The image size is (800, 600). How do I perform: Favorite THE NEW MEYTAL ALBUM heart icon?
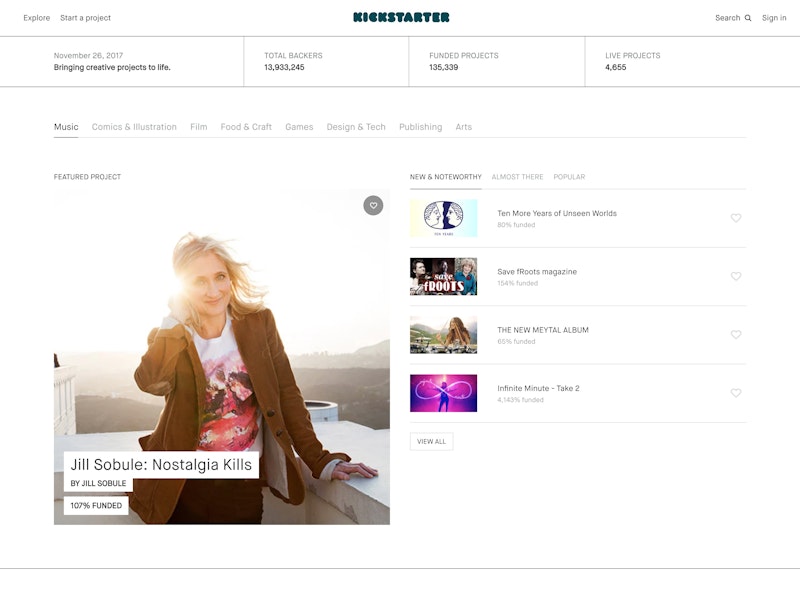click(736, 335)
